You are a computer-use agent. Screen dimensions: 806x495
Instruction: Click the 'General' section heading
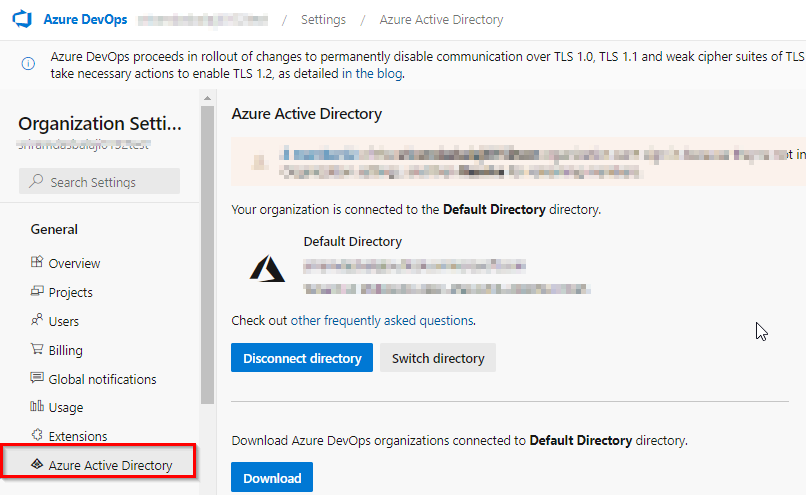click(x=54, y=229)
